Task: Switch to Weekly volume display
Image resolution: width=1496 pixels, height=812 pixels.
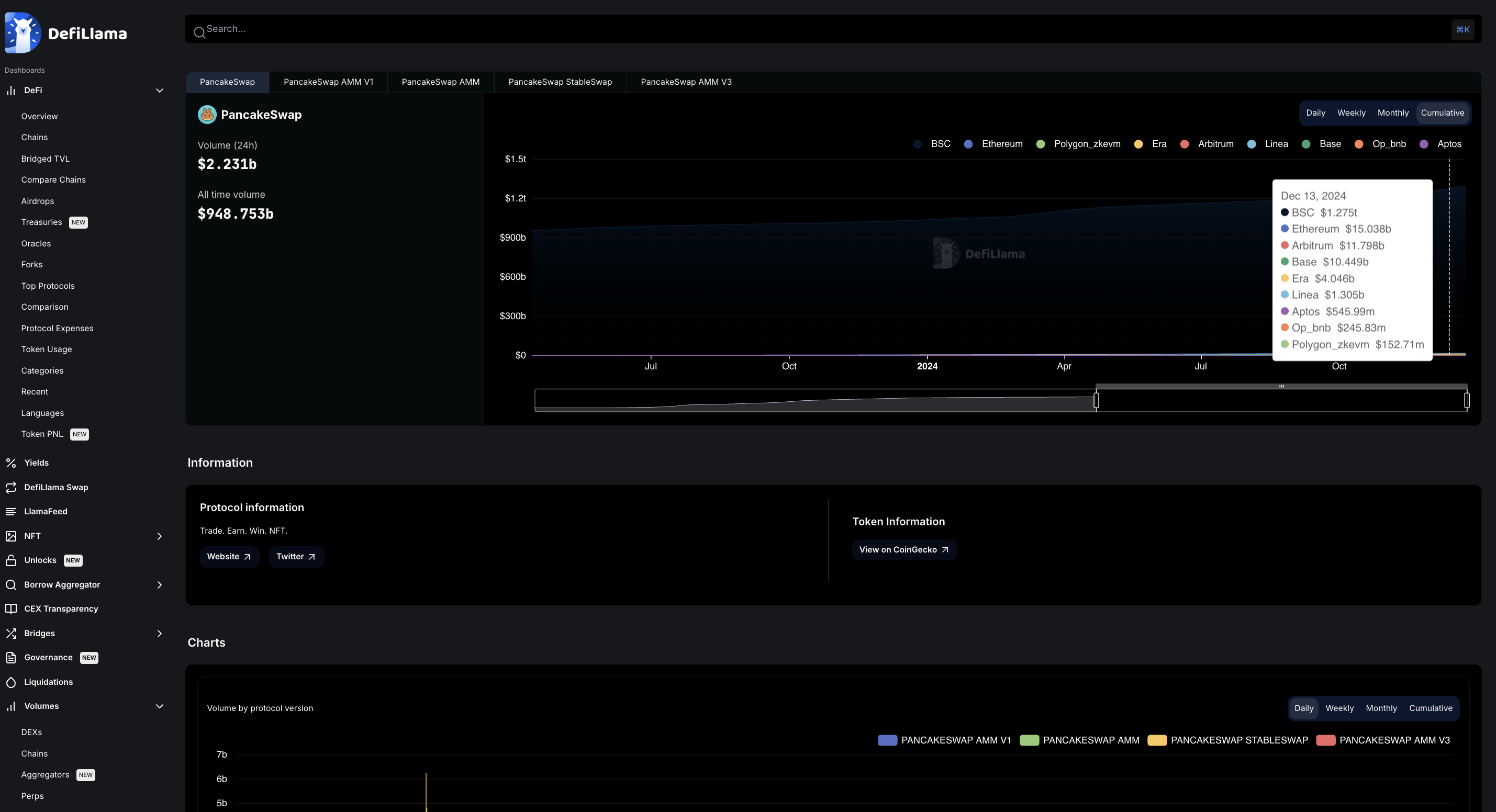Action: [x=1351, y=112]
